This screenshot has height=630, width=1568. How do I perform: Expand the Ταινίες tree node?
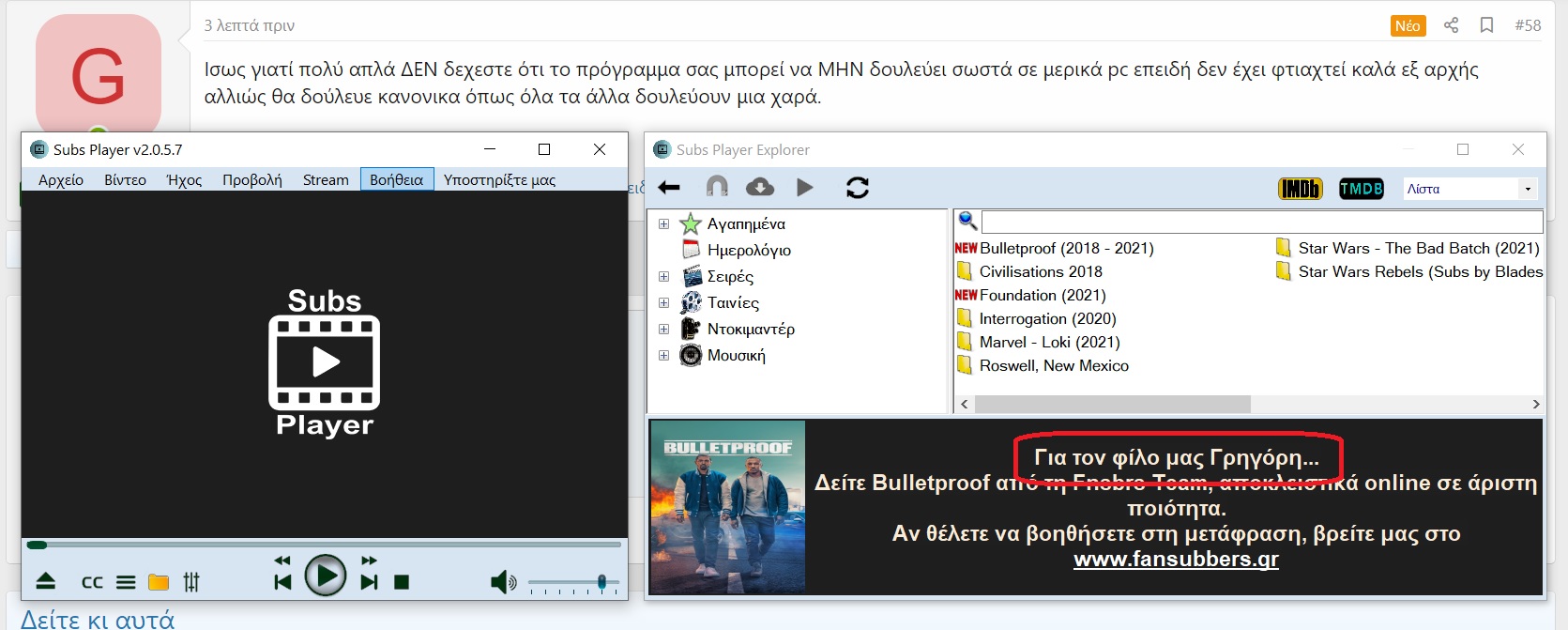[663, 302]
